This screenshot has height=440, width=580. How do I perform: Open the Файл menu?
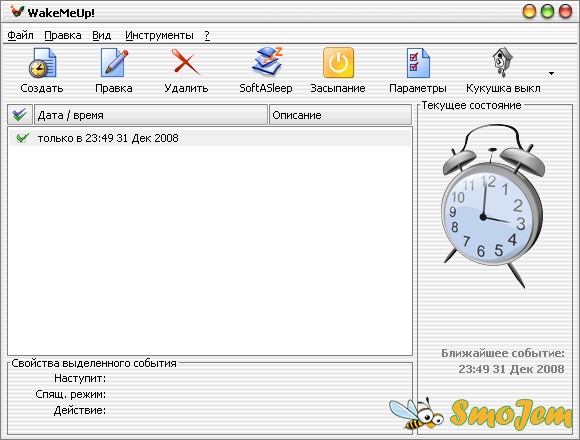coord(20,35)
